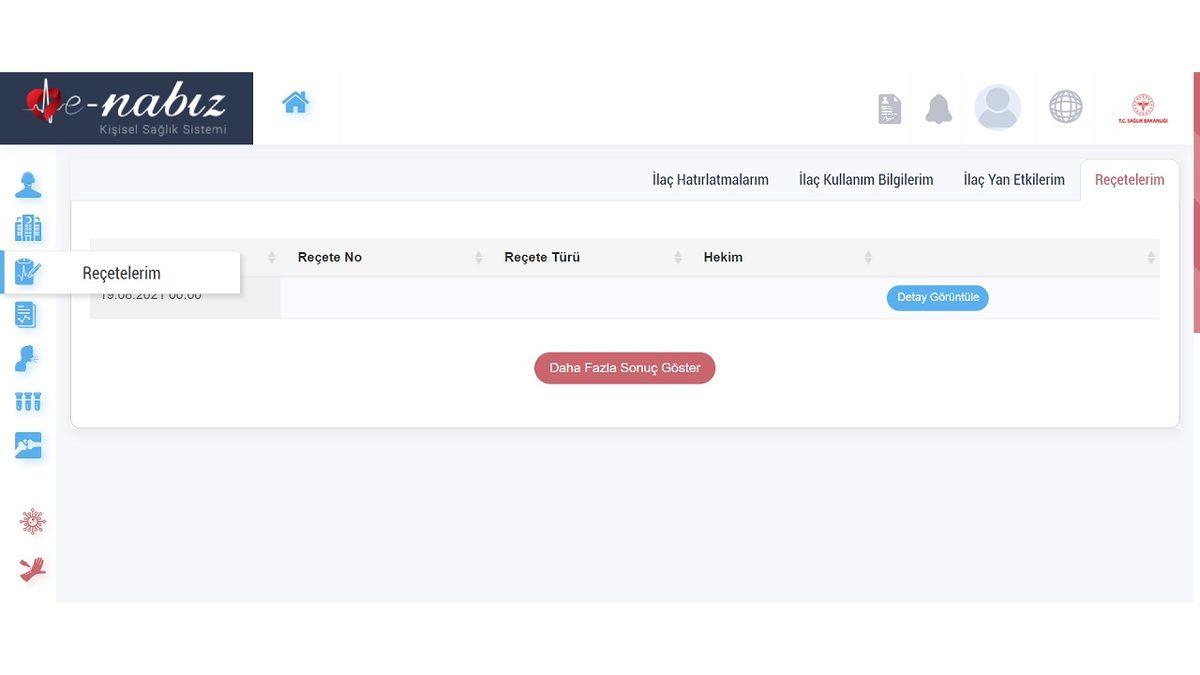
Task: Switch to İlaç Kullanım Bilgilerim tab
Action: coord(865,180)
